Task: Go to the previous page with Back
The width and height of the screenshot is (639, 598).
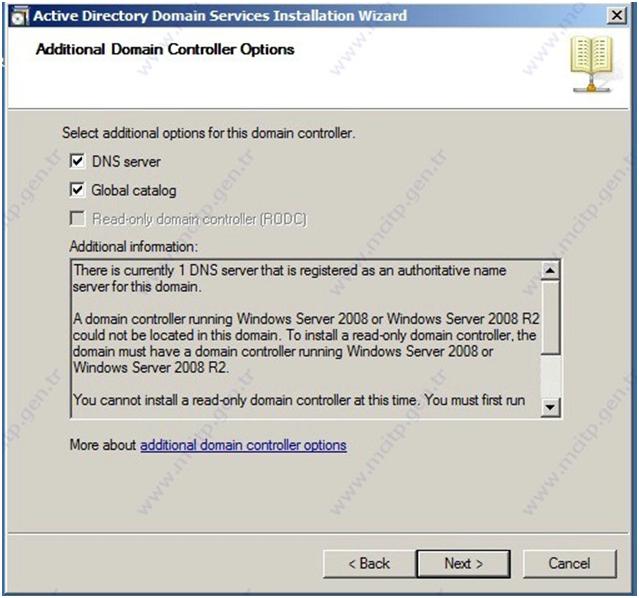Action: (369, 563)
